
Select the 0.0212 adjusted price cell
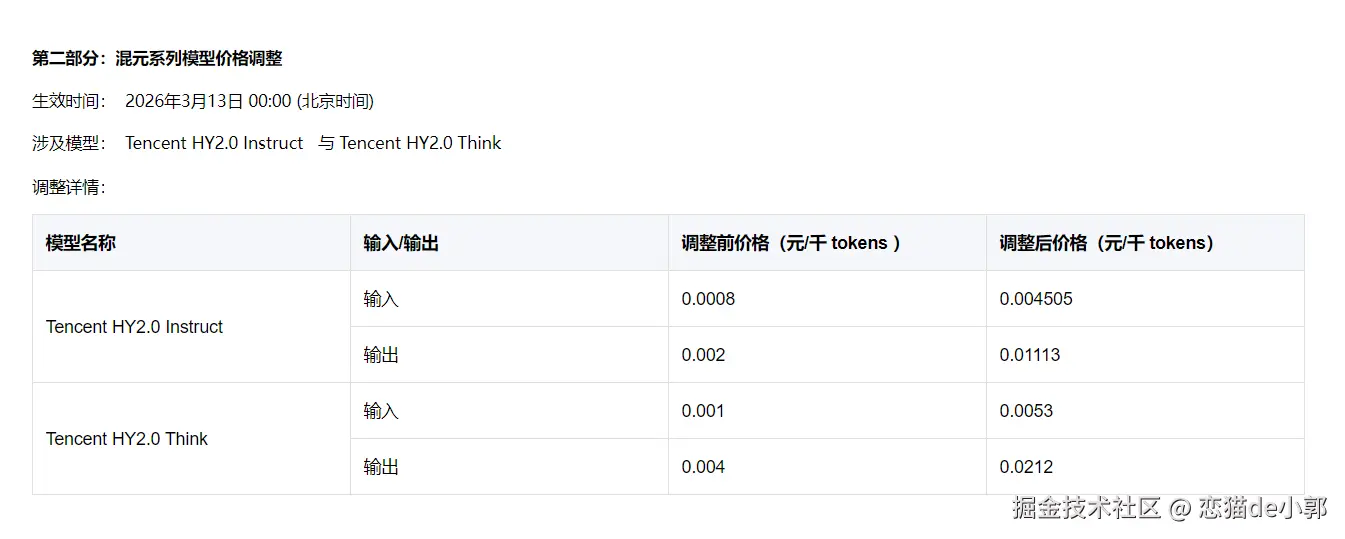(x=1026, y=467)
